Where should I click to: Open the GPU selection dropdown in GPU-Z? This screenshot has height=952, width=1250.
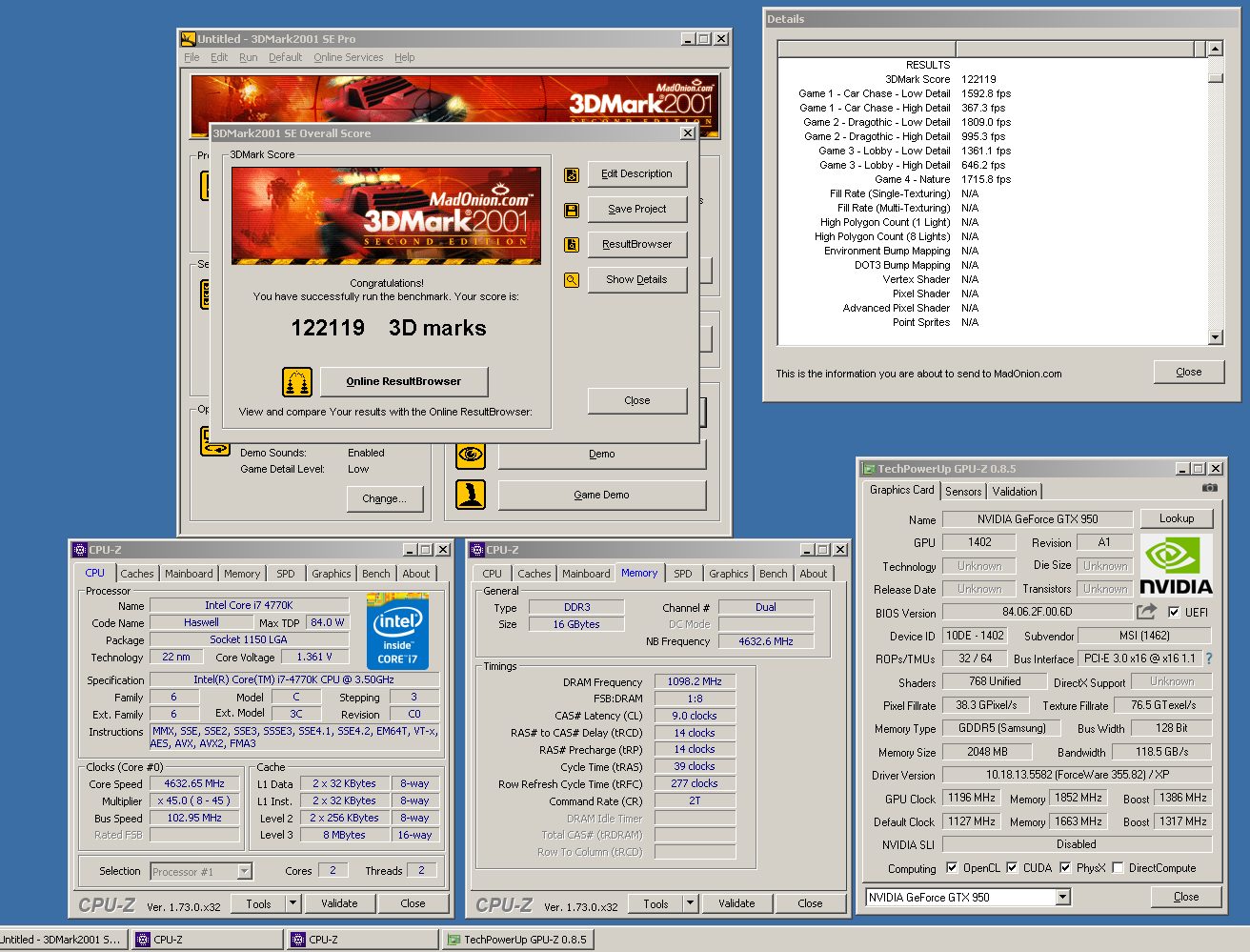pyautogui.click(x=1063, y=897)
